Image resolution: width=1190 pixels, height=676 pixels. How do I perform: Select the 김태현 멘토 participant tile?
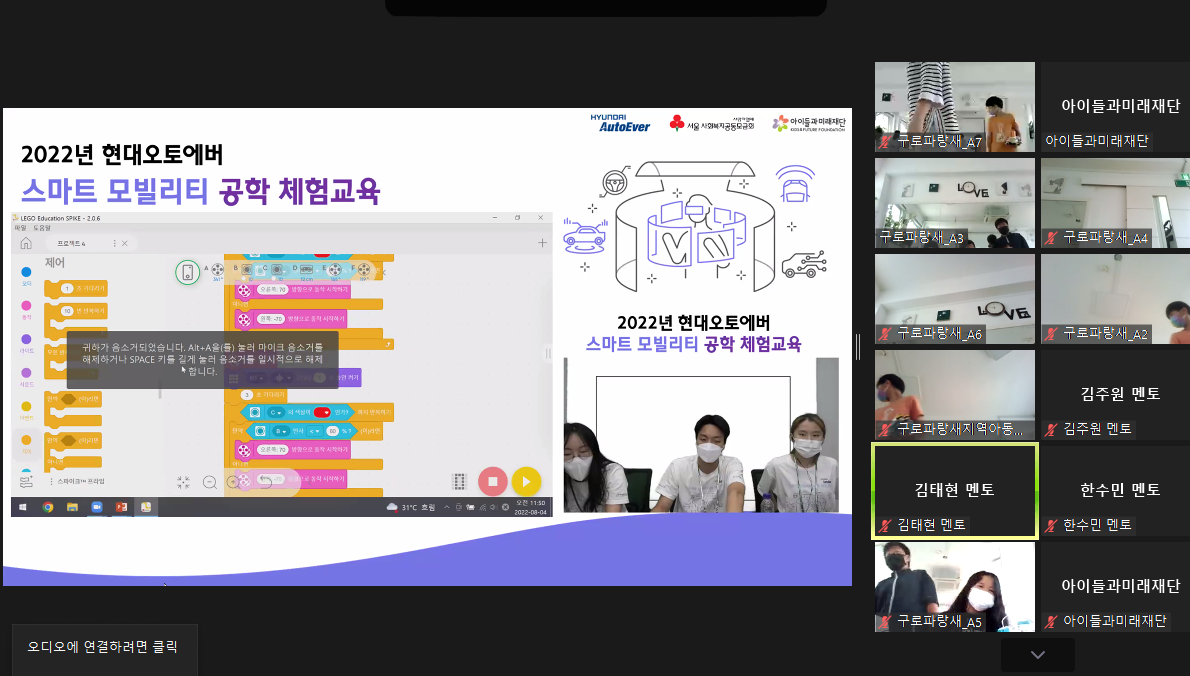(954, 490)
